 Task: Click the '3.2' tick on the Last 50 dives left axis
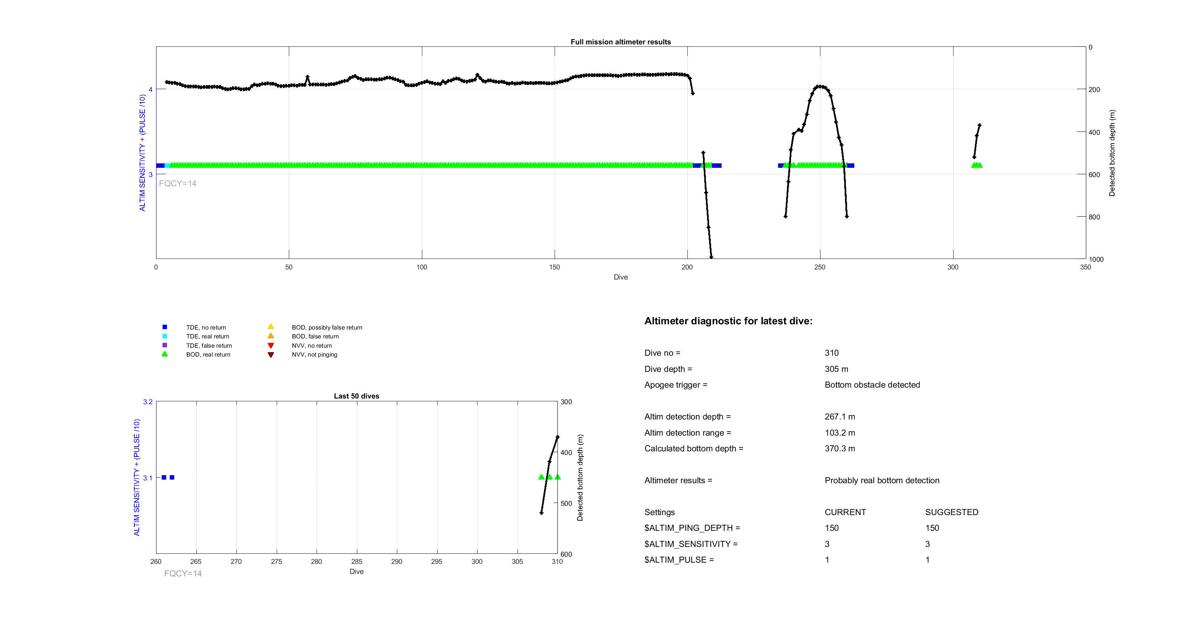click(148, 402)
